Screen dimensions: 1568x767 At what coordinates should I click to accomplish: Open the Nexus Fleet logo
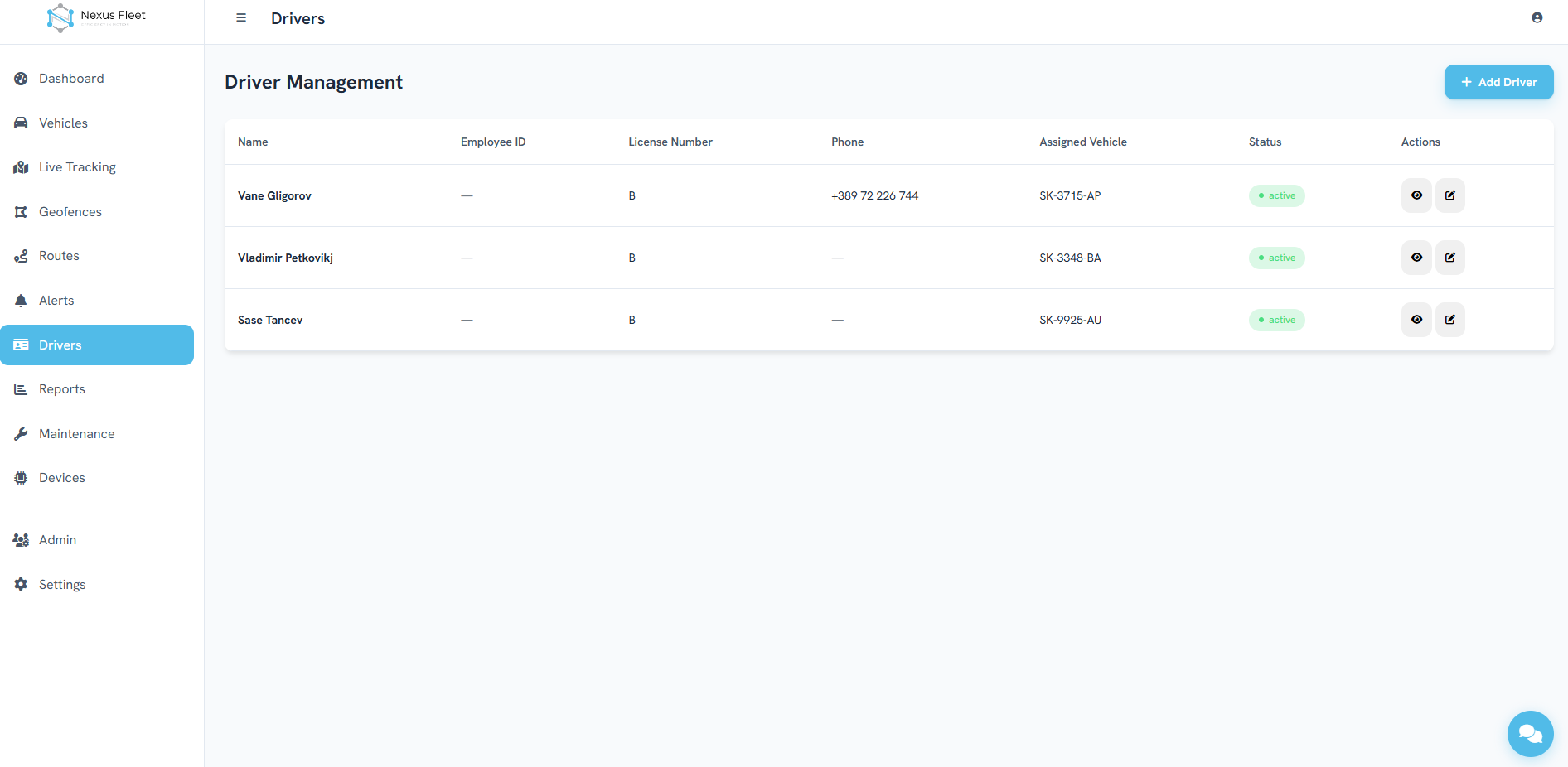[x=97, y=18]
